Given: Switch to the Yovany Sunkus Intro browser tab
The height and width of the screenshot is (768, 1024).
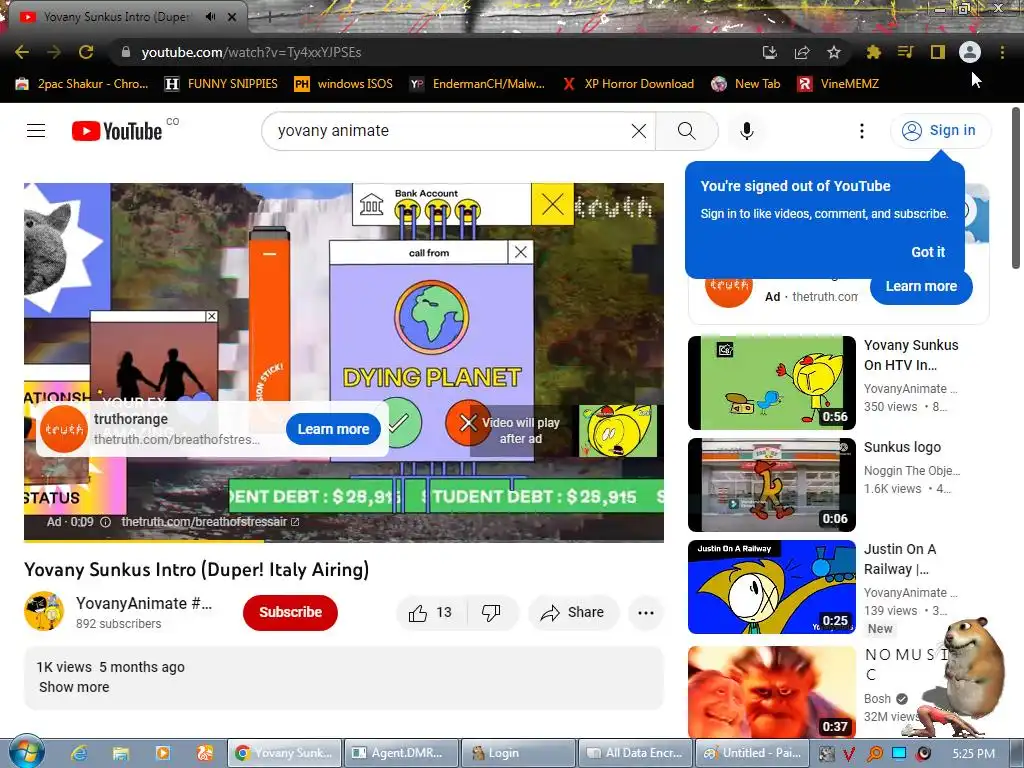Looking at the screenshot, I should tap(118, 17).
